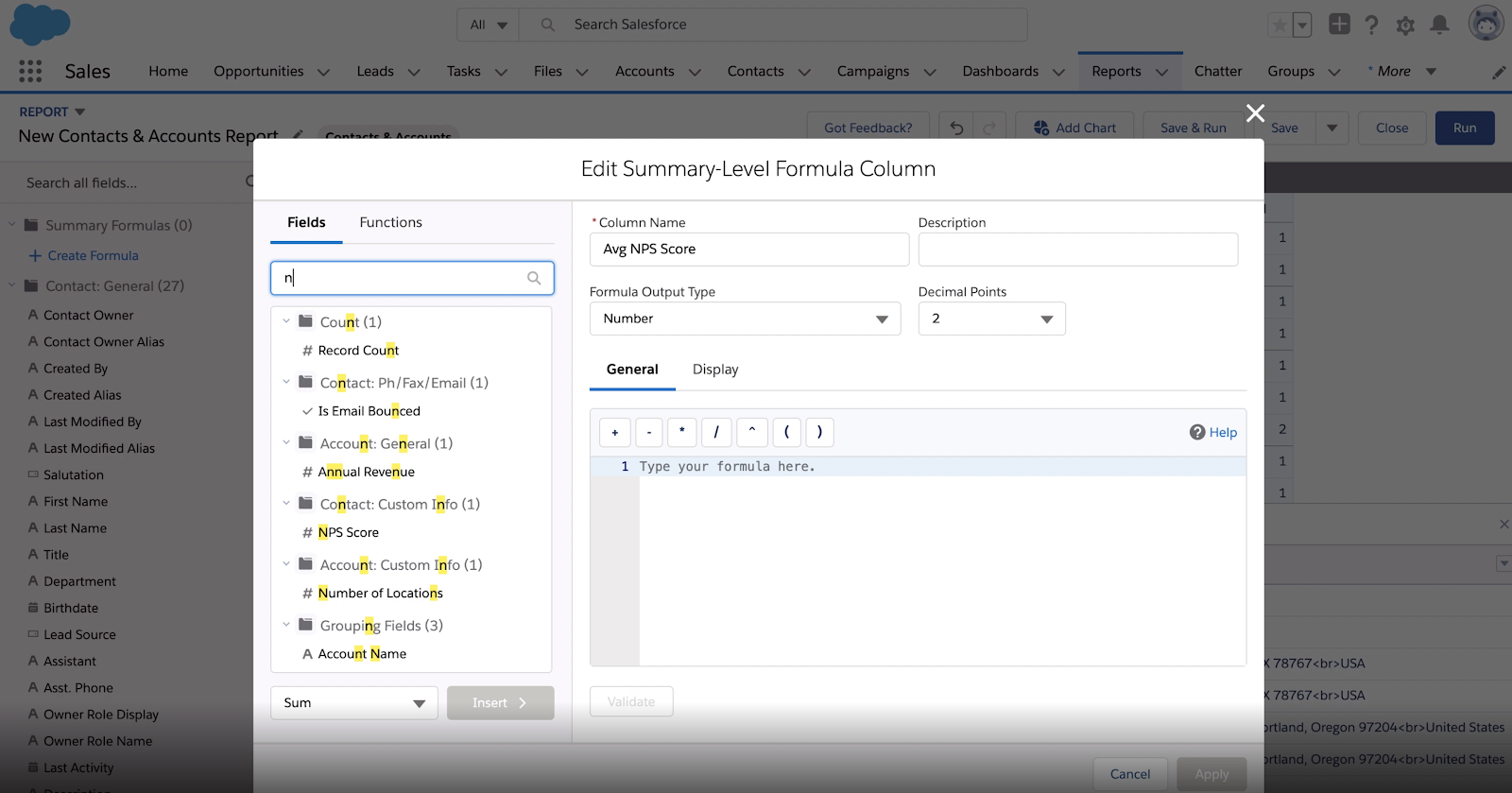
Task: Open the Help question mark icon
Action: pos(1372,26)
